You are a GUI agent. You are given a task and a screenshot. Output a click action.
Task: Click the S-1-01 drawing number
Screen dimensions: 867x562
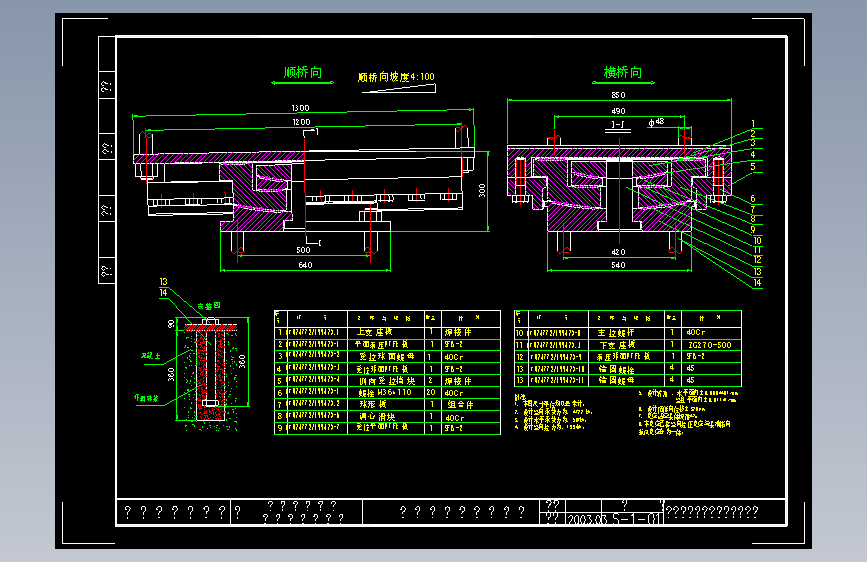(x=636, y=519)
